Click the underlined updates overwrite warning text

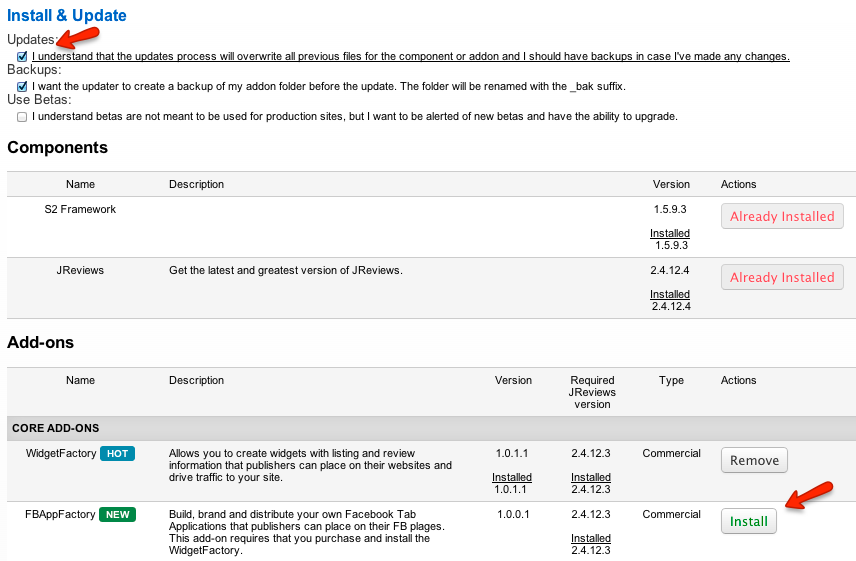[x=410, y=56]
